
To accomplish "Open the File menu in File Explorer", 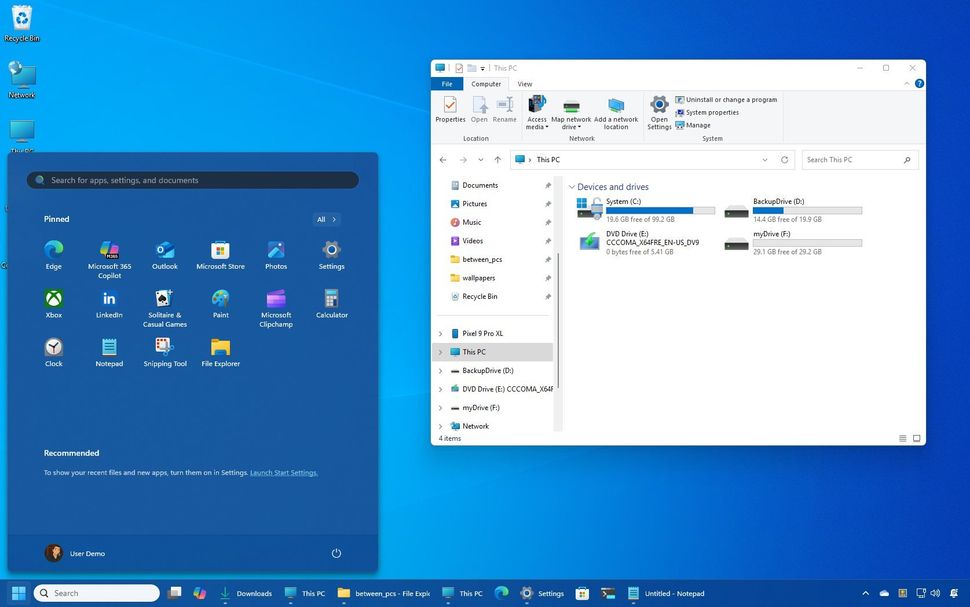I will coord(446,84).
